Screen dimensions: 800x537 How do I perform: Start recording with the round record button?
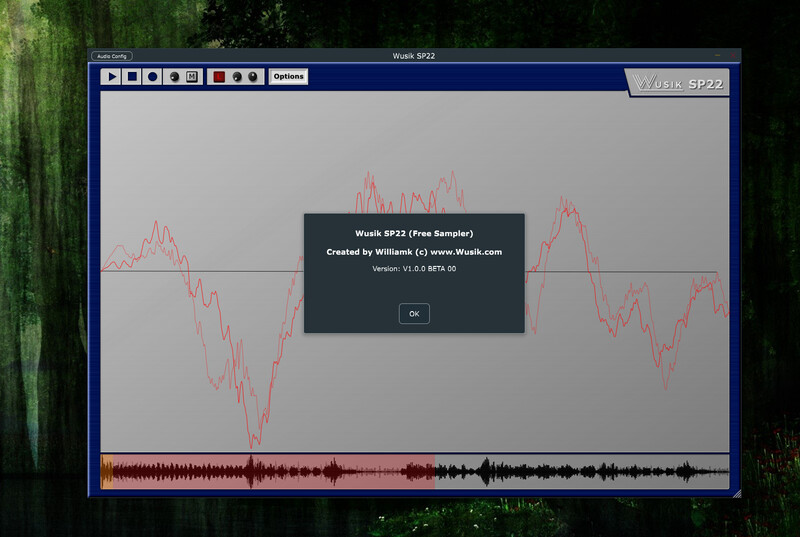[x=152, y=76]
